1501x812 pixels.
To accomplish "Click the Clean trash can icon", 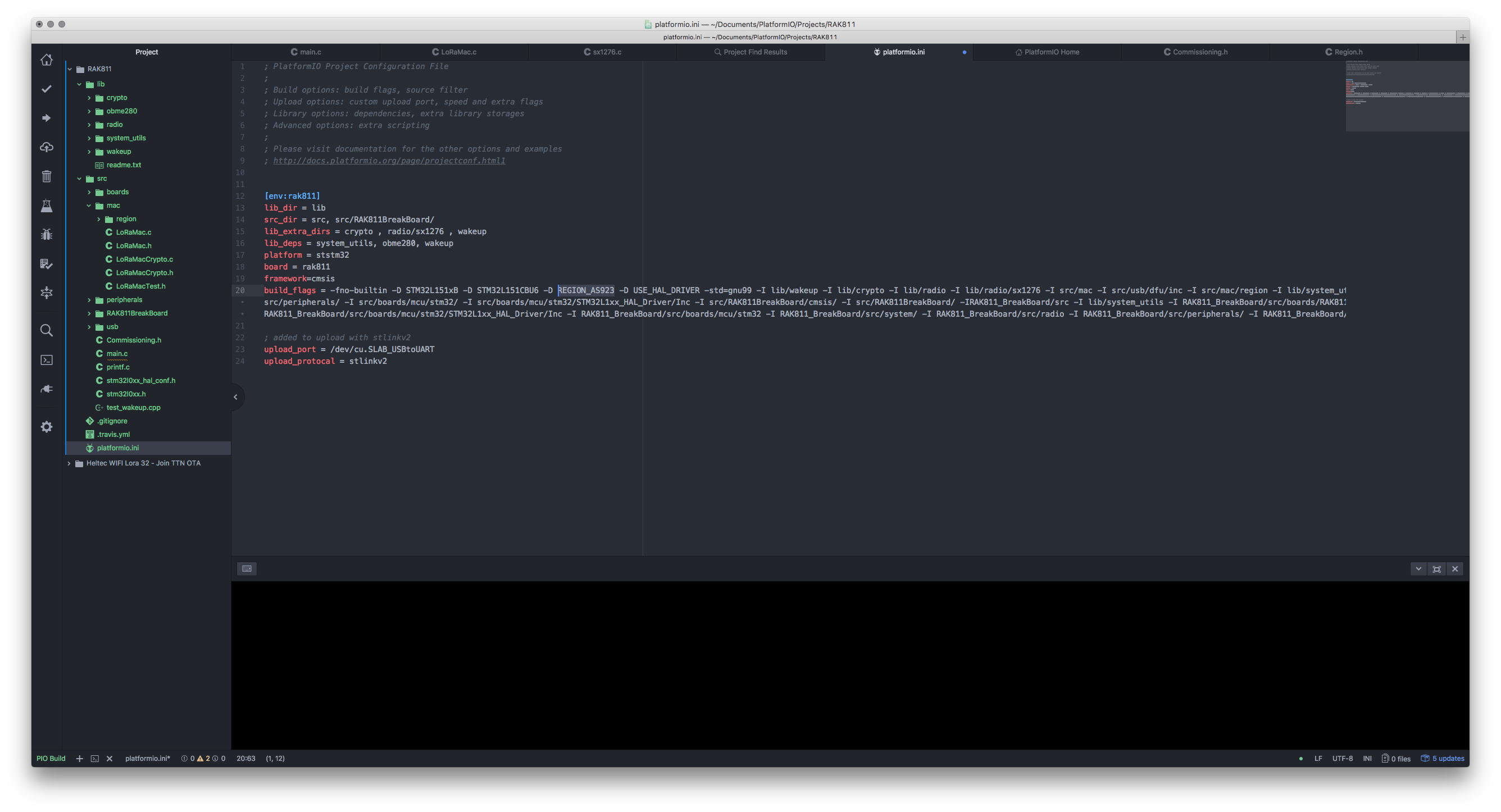I will (x=47, y=176).
